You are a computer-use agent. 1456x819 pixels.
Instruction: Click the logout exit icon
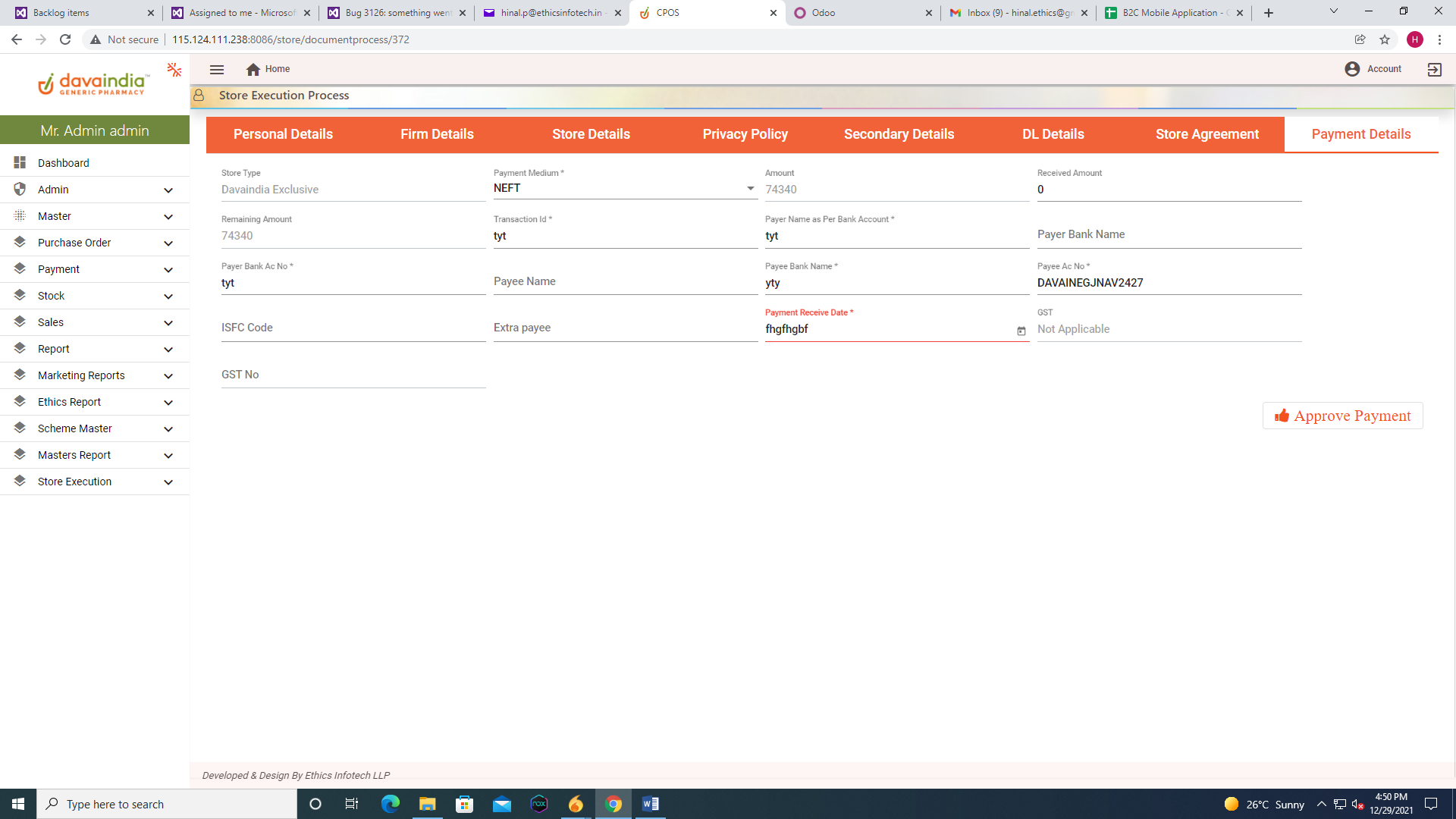tap(1434, 70)
